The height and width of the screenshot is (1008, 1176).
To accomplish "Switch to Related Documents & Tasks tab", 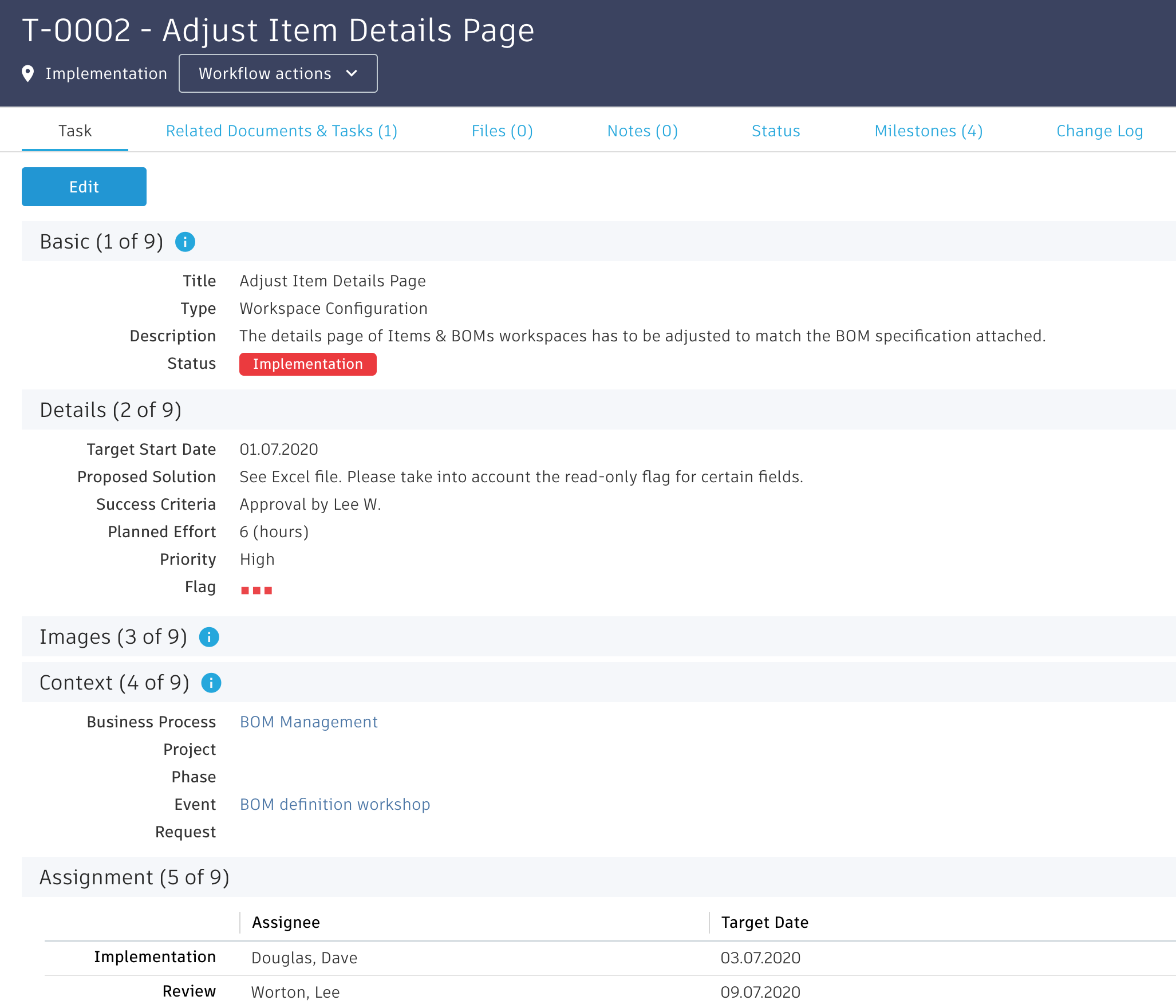I will [x=281, y=131].
